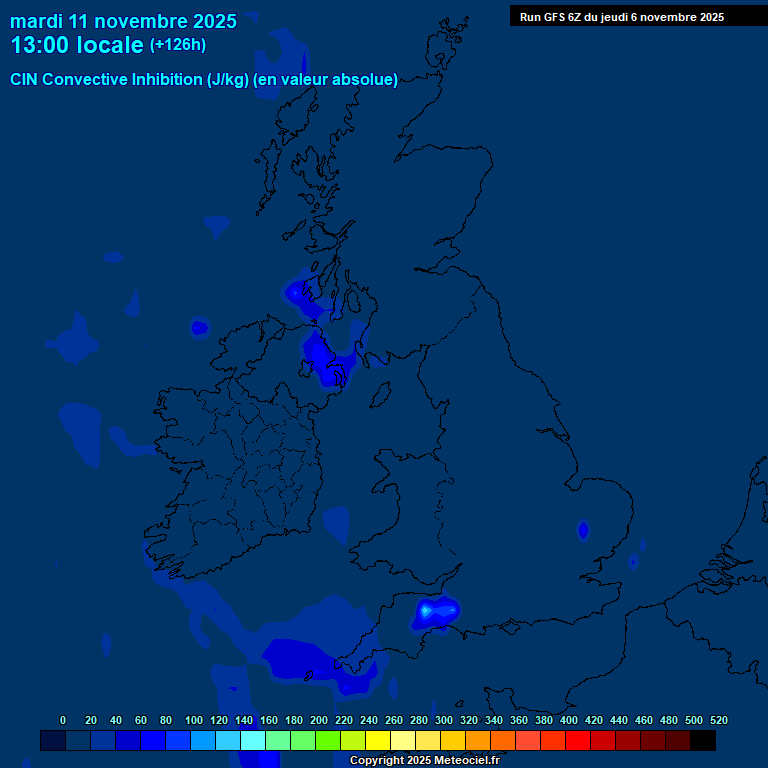
Task: Select the bright yellow legend swatch
Action: pos(377,741)
